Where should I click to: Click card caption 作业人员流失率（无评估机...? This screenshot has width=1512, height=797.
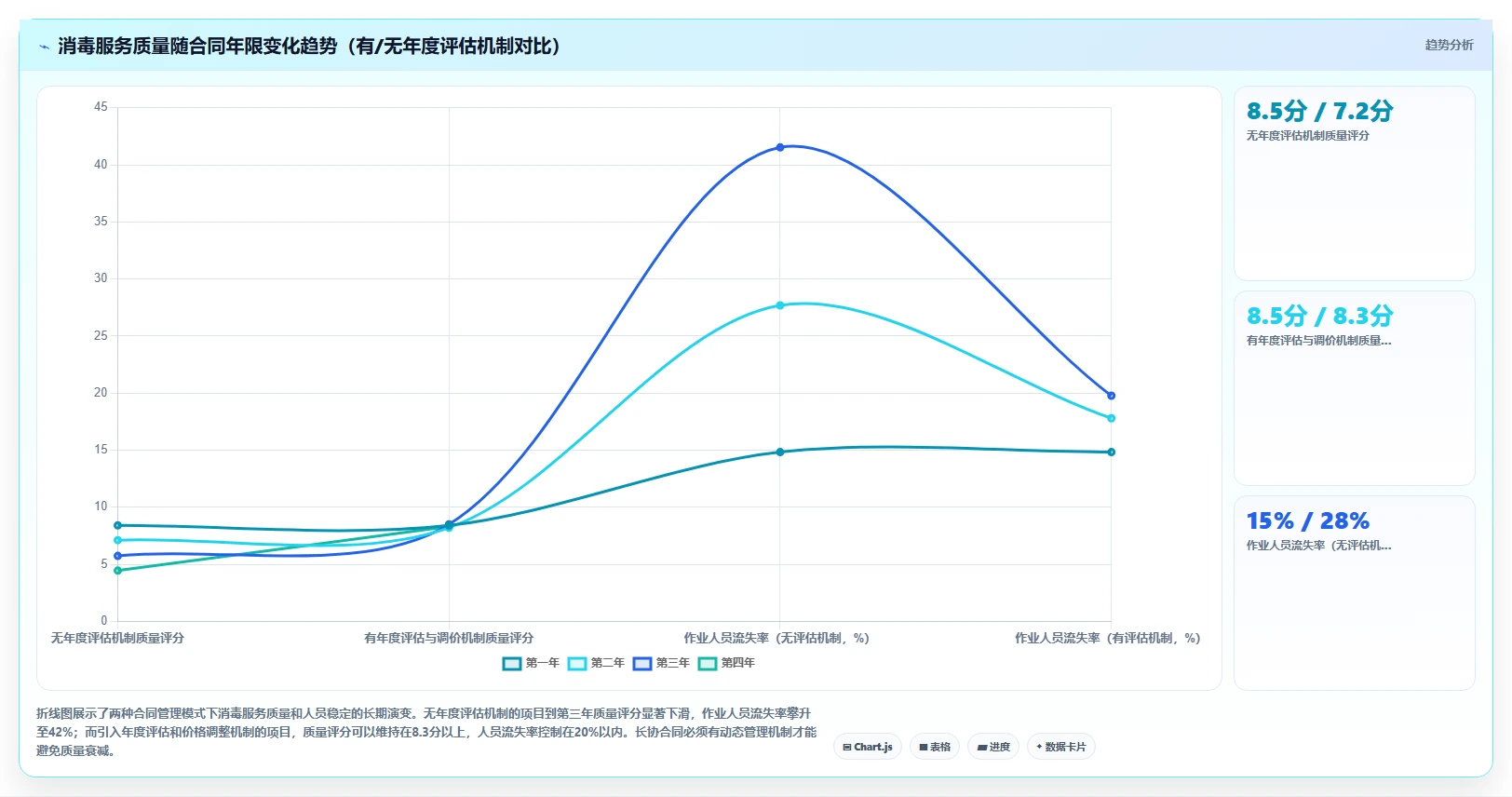pyautogui.click(x=1319, y=546)
